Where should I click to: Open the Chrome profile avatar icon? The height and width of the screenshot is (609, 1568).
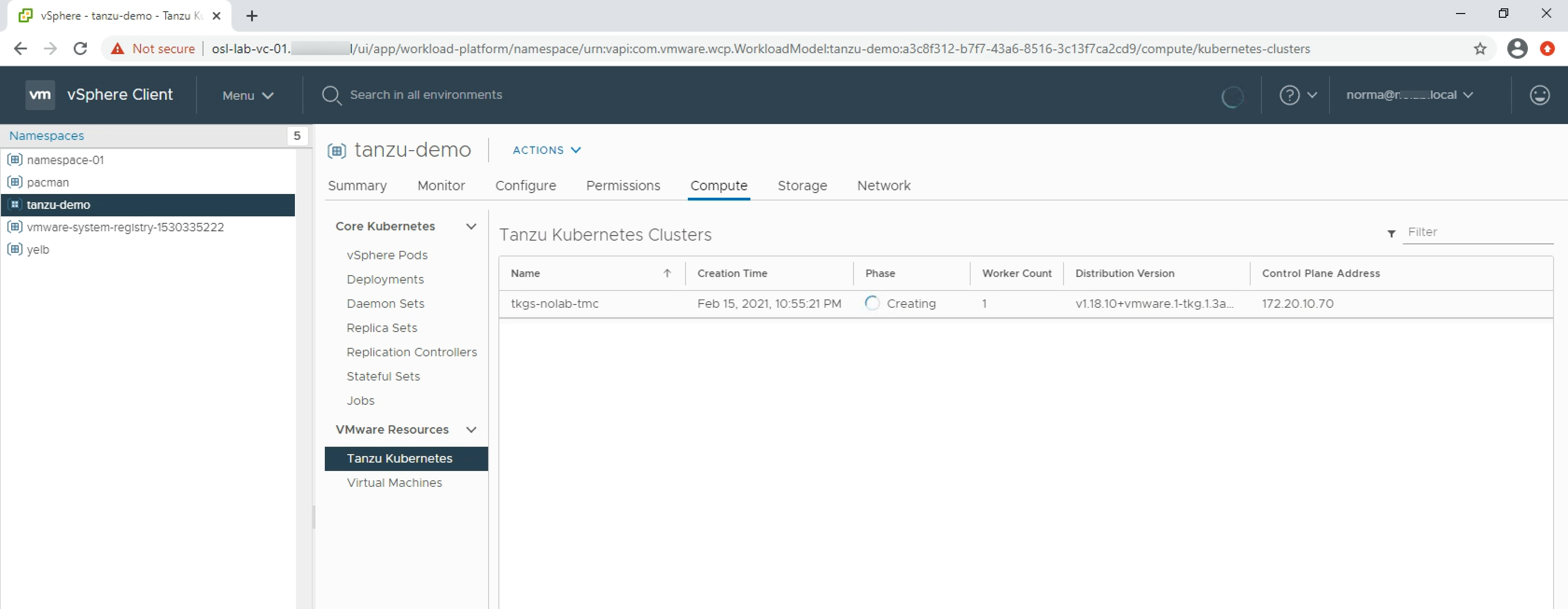point(1518,48)
